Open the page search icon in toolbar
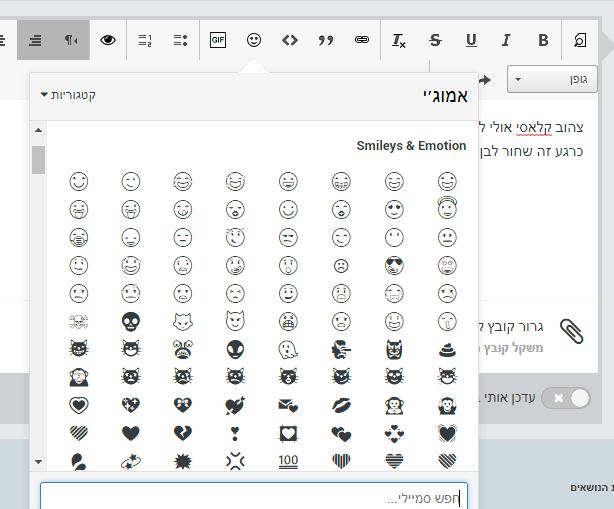The height and width of the screenshot is (509, 614). click(580, 40)
